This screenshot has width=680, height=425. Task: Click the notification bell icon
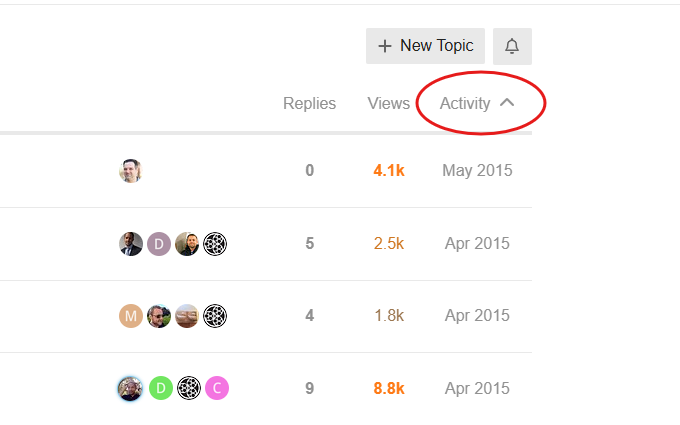pos(512,46)
